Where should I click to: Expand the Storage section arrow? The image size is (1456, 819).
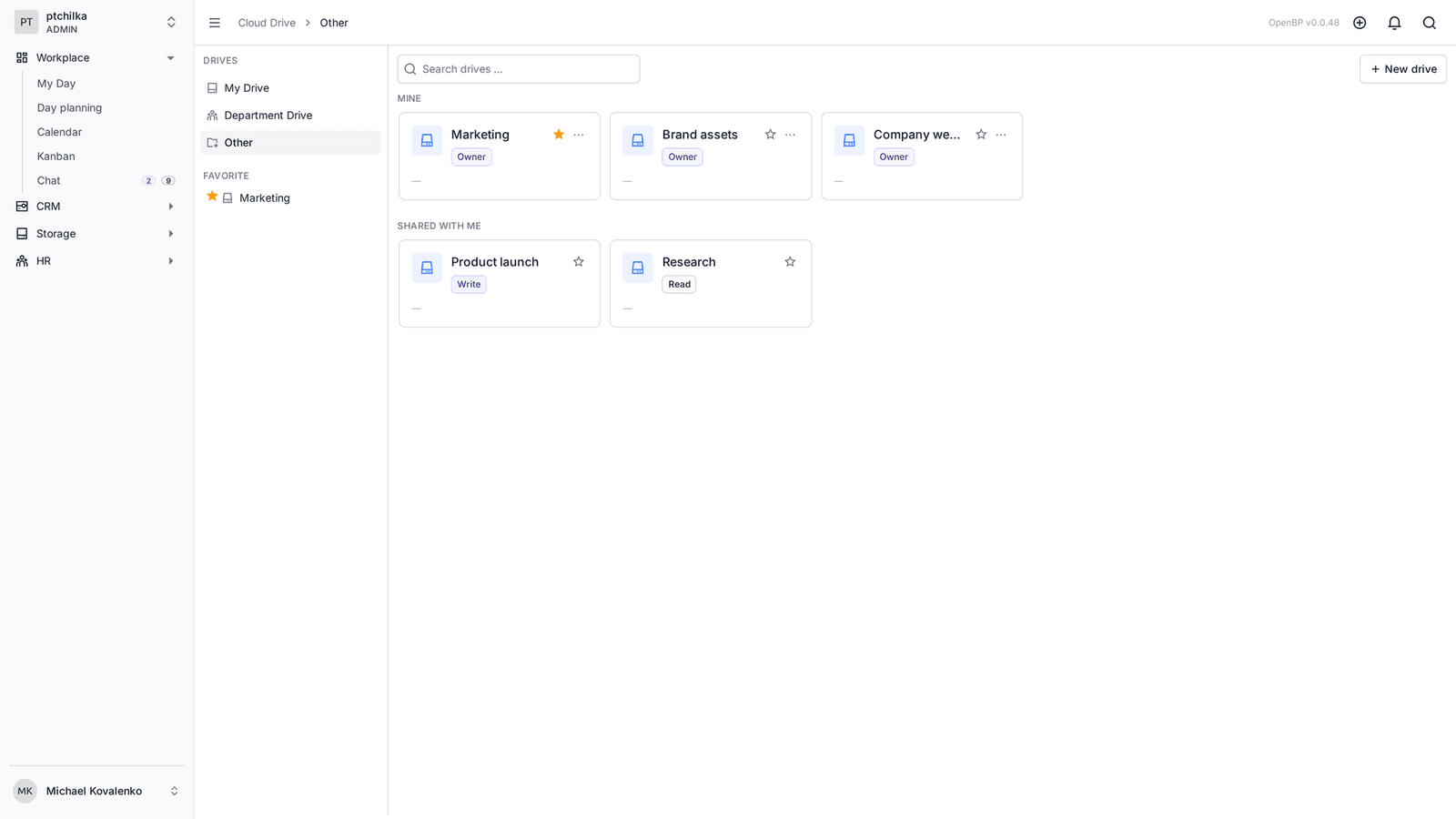170,234
